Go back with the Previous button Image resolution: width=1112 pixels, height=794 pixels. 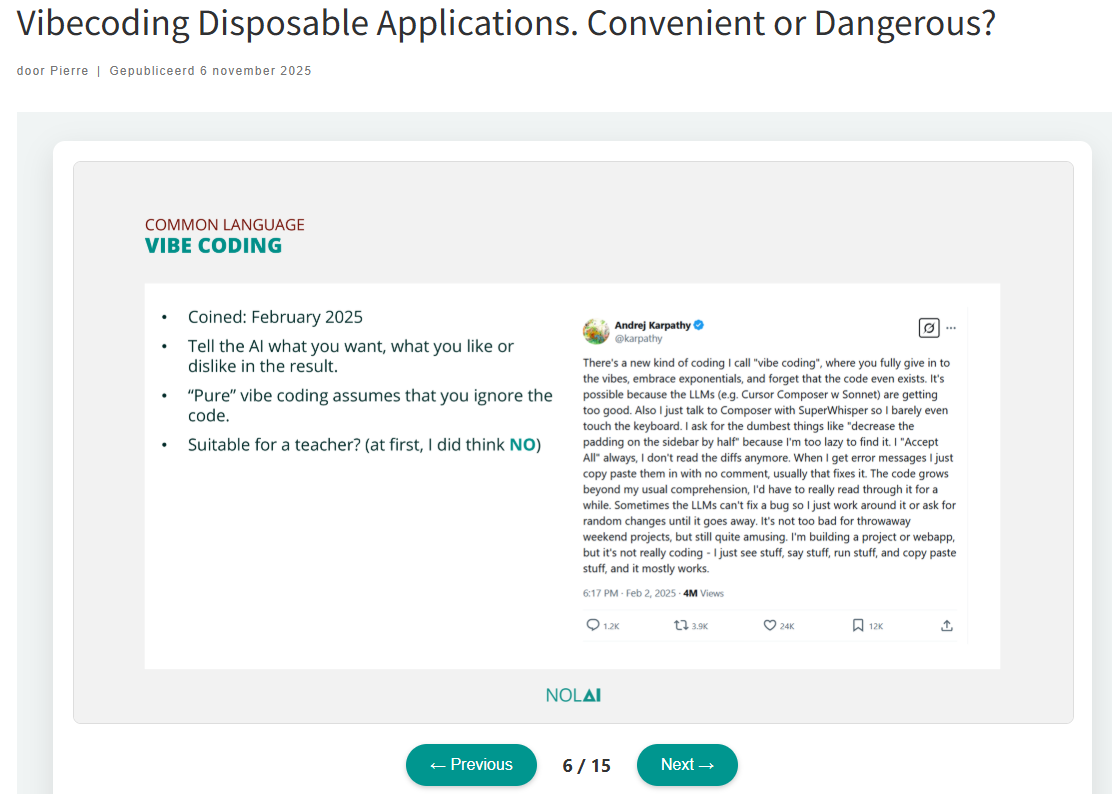pyautogui.click(x=471, y=765)
